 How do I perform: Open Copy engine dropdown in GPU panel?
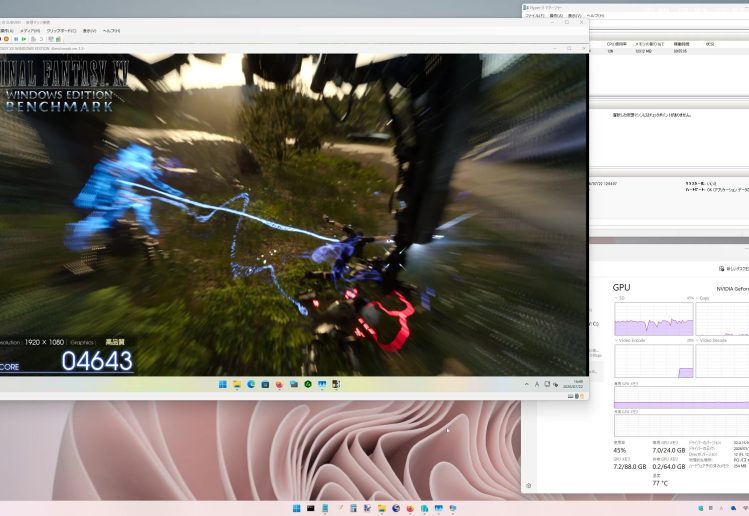(x=703, y=298)
